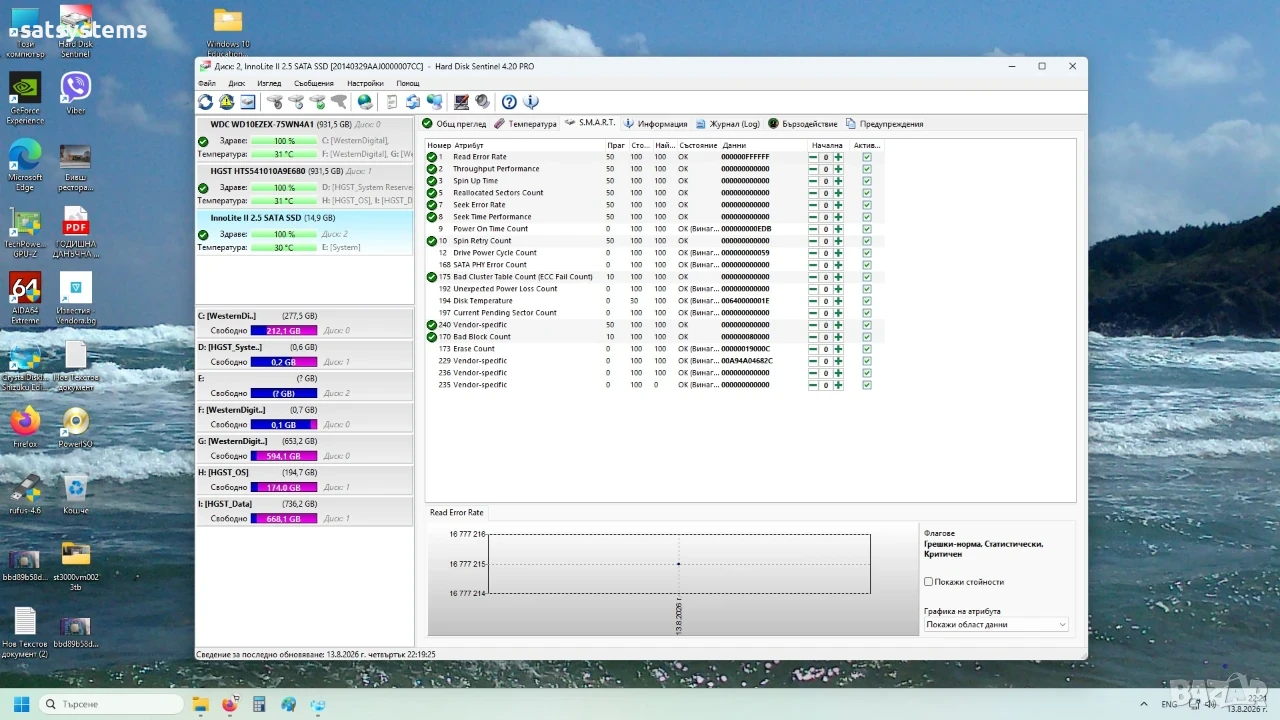The width and height of the screenshot is (1280, 720).
Task: Open the Кошче recycle bin icon
Action: coord(76,495)
